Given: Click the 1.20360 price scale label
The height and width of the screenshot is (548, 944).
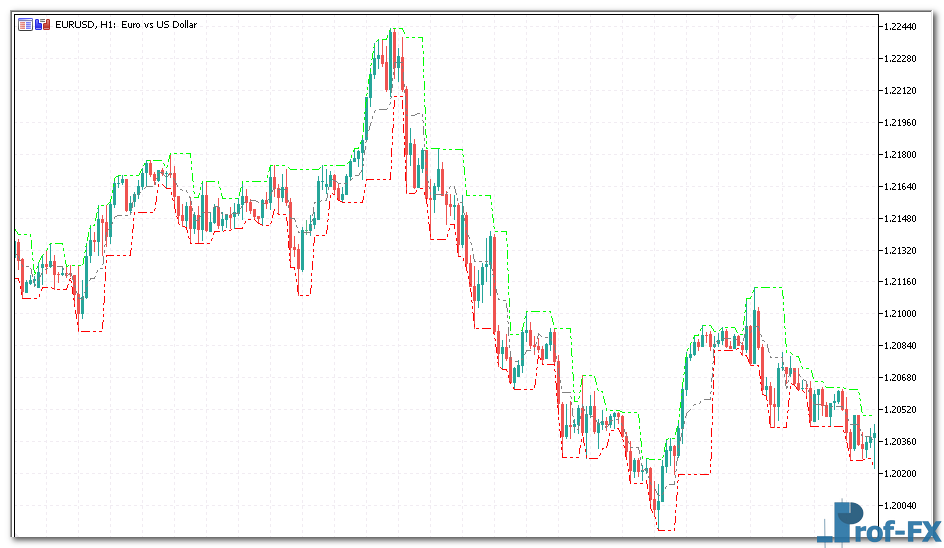Looking at the screenshot, I should tap(902, 442).
